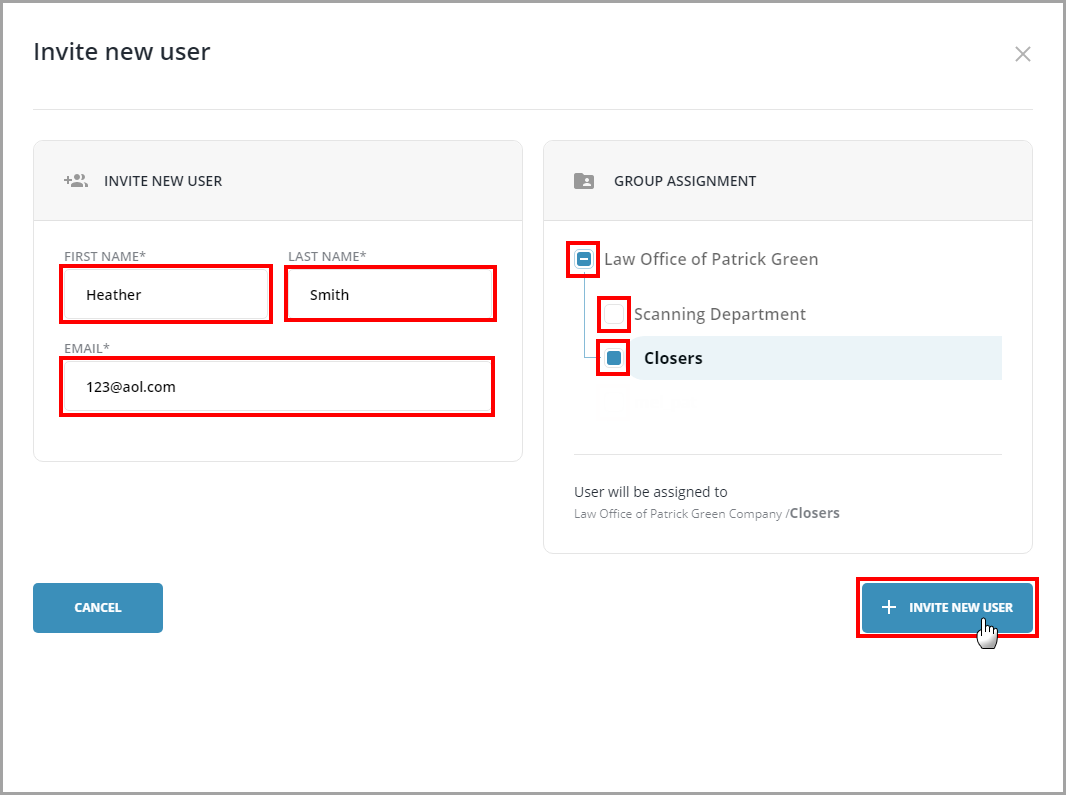Click the Cancel button
1066x795 pixels.
pyautogui.click(x=97, y=607)
